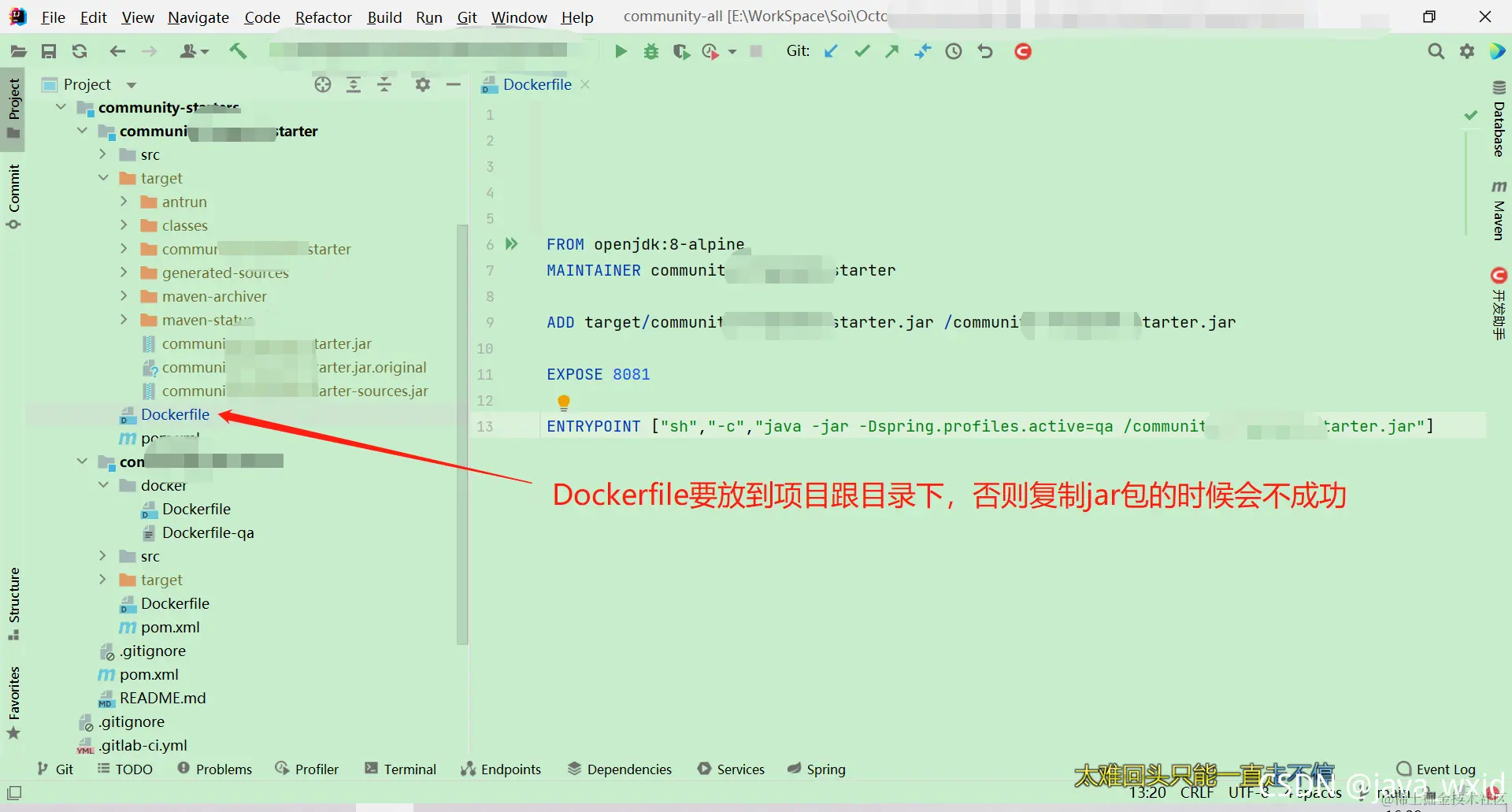Expand the generated-sources folder
The width and height of the screenshot is (1512, 812).
[x=124, y=273]
